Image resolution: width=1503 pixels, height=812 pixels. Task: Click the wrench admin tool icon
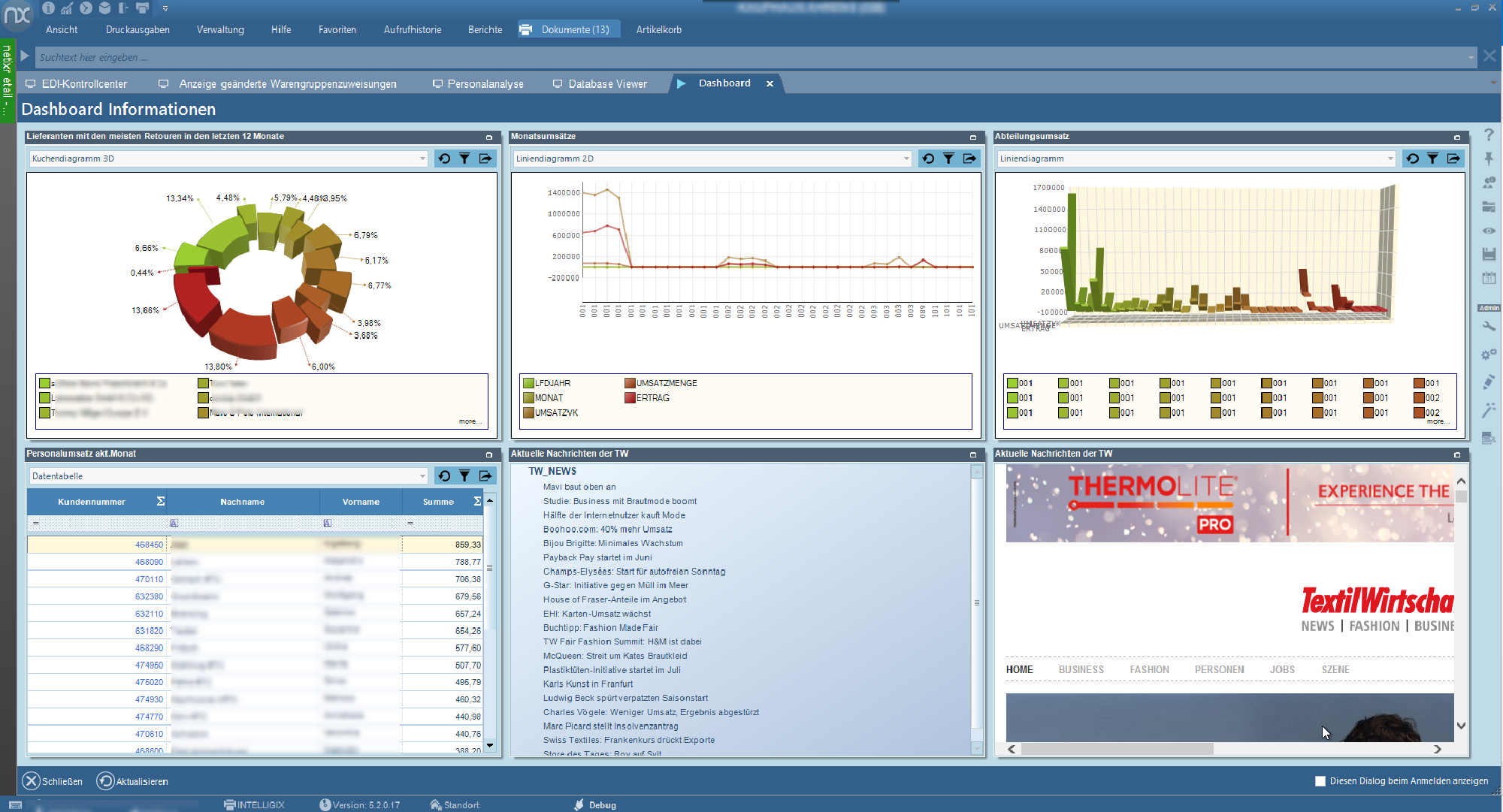(1489, 326)
